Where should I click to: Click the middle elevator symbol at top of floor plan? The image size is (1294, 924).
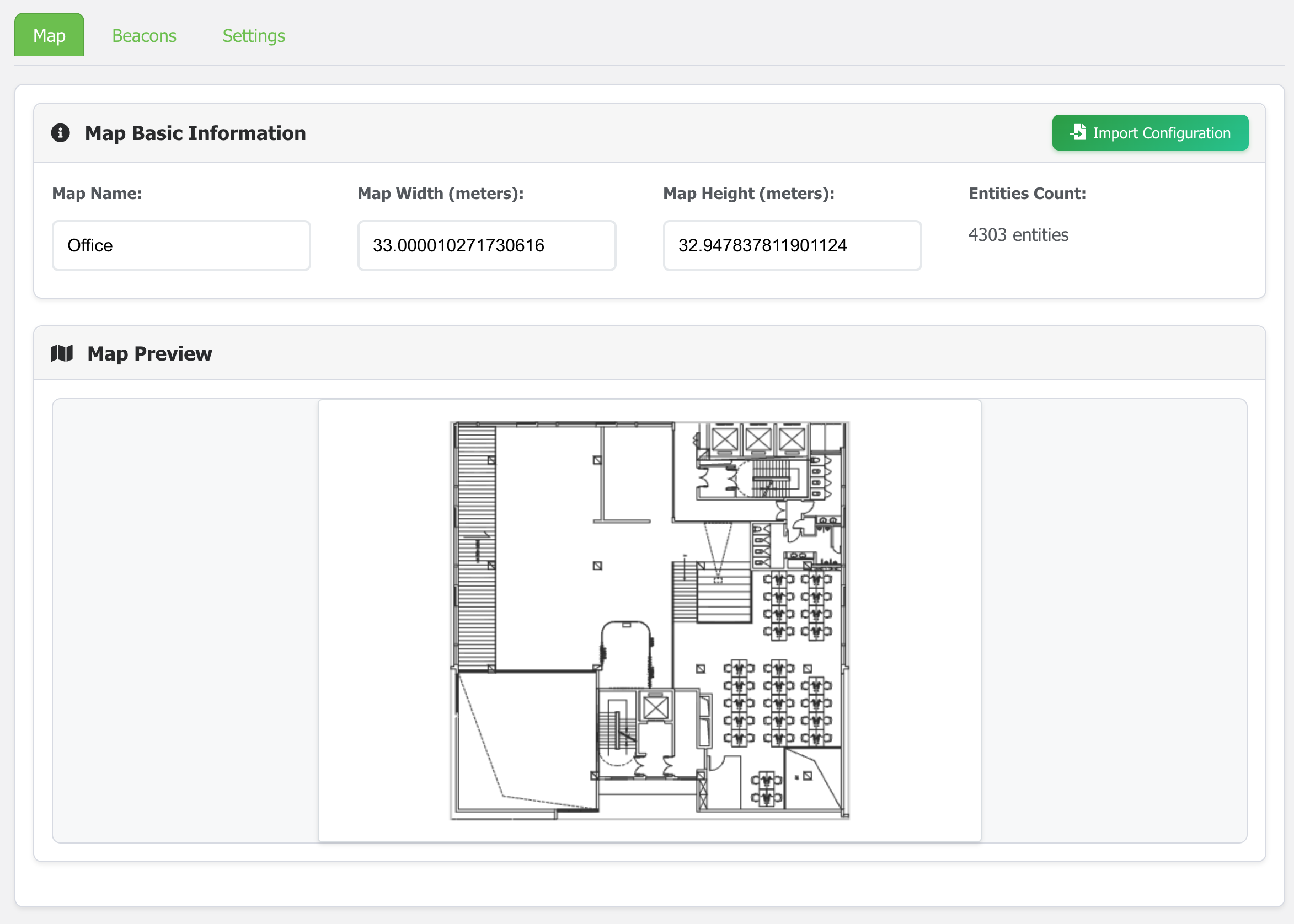coord(758,439)
